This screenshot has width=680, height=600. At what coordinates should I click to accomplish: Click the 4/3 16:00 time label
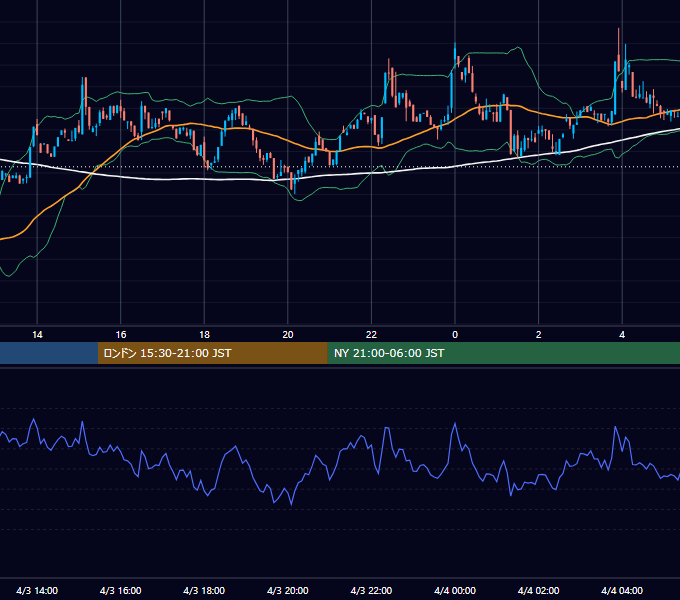pyautogui.click(x=121, y=590)
